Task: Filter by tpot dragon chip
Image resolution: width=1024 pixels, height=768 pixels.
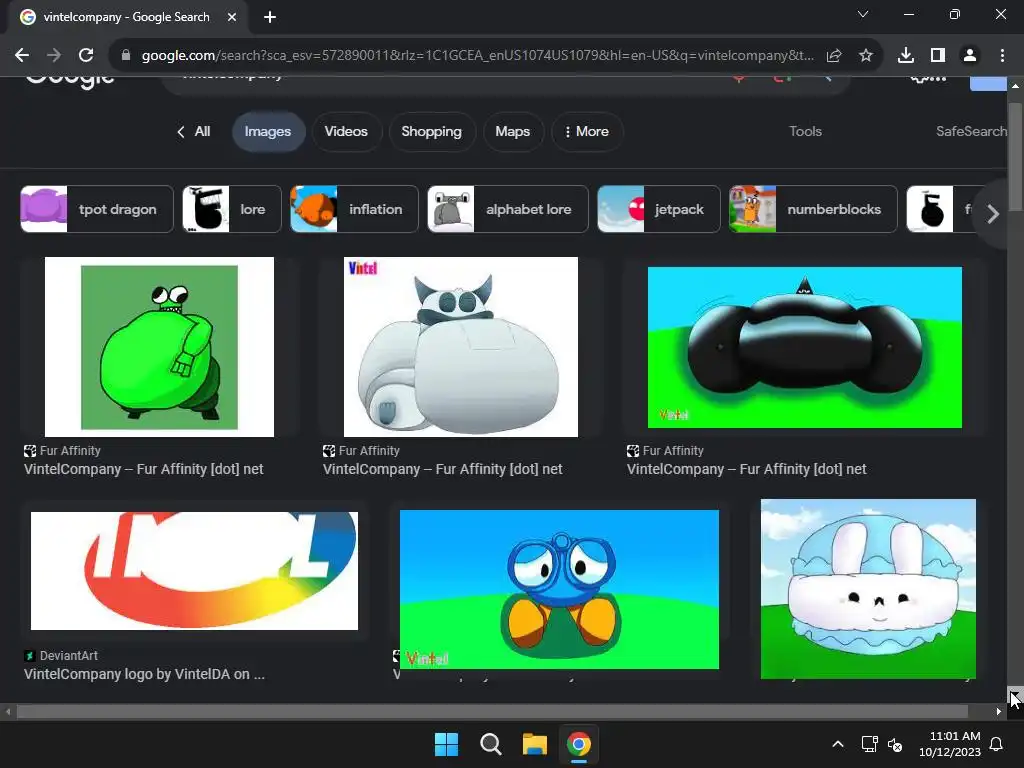Action: pyautogui.click(x=97, y=209)
